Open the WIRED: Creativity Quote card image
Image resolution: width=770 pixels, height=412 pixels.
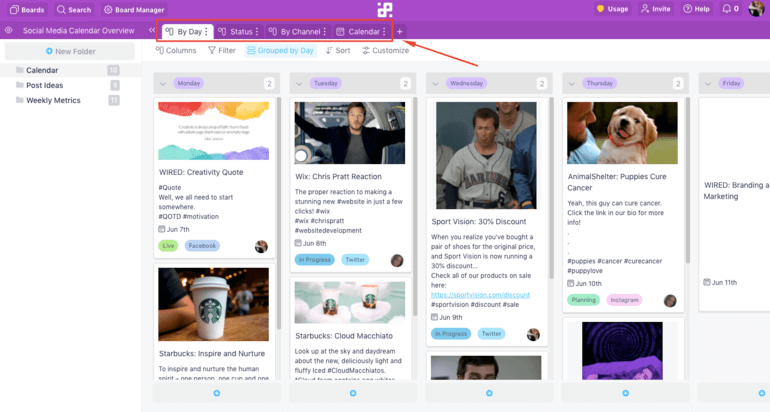pyautogui.click(x=214, y=131)
